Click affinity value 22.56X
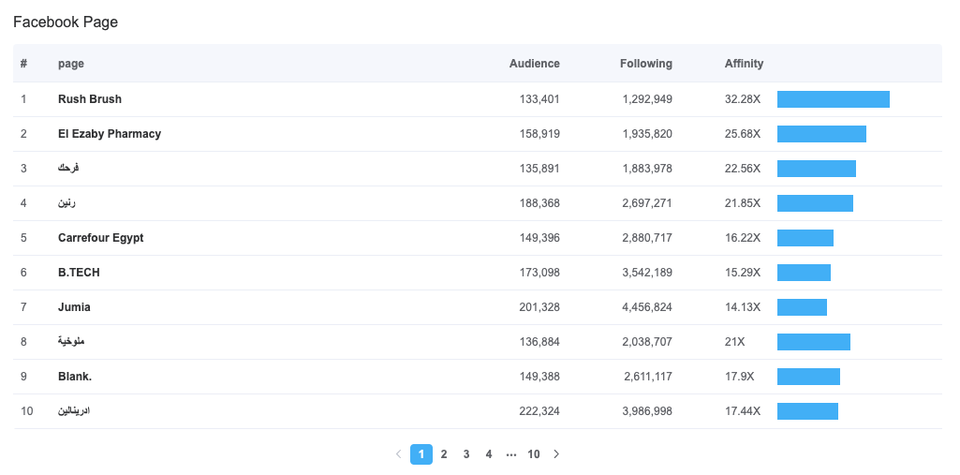The image size is (960, 475). pyautogui.click(x=743, y=168)
